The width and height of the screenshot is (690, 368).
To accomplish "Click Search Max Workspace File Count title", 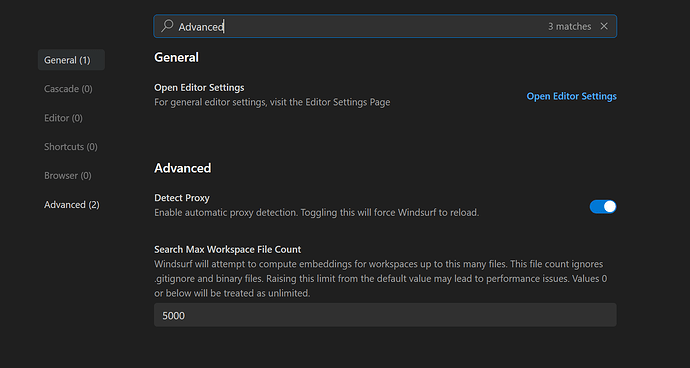I will coord(228,250).
